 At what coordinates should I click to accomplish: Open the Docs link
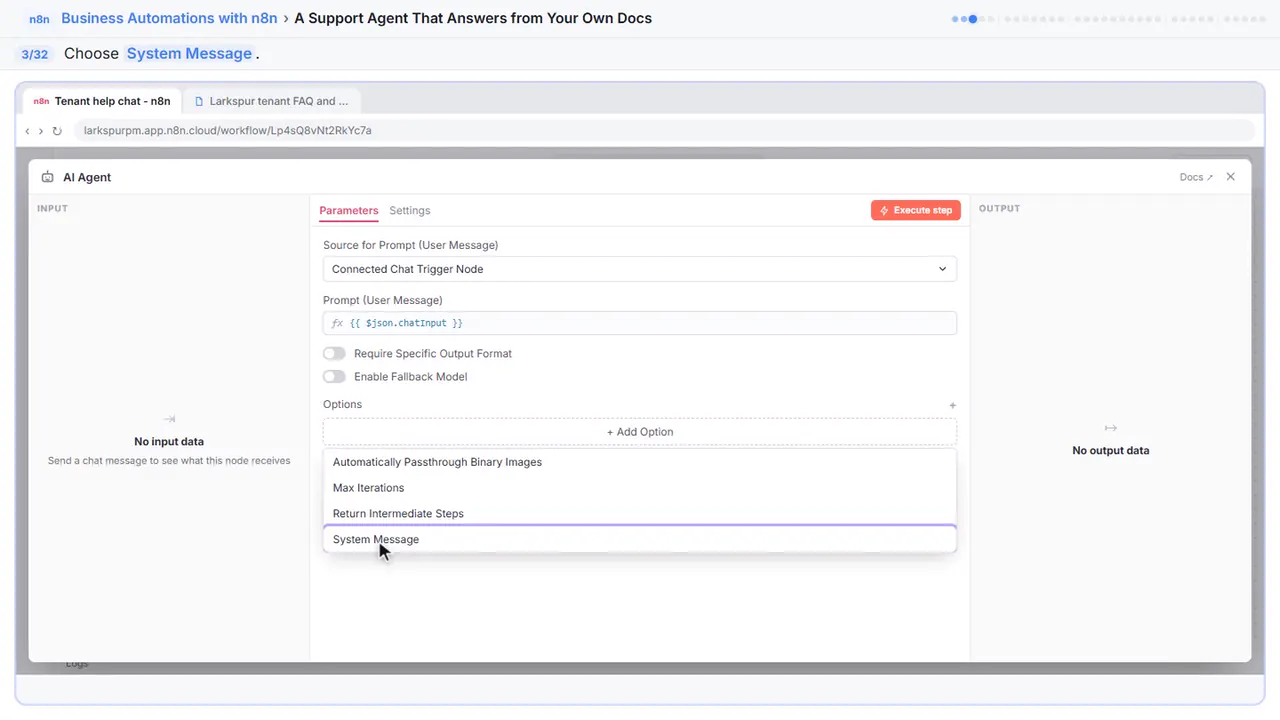[1196, 177]
